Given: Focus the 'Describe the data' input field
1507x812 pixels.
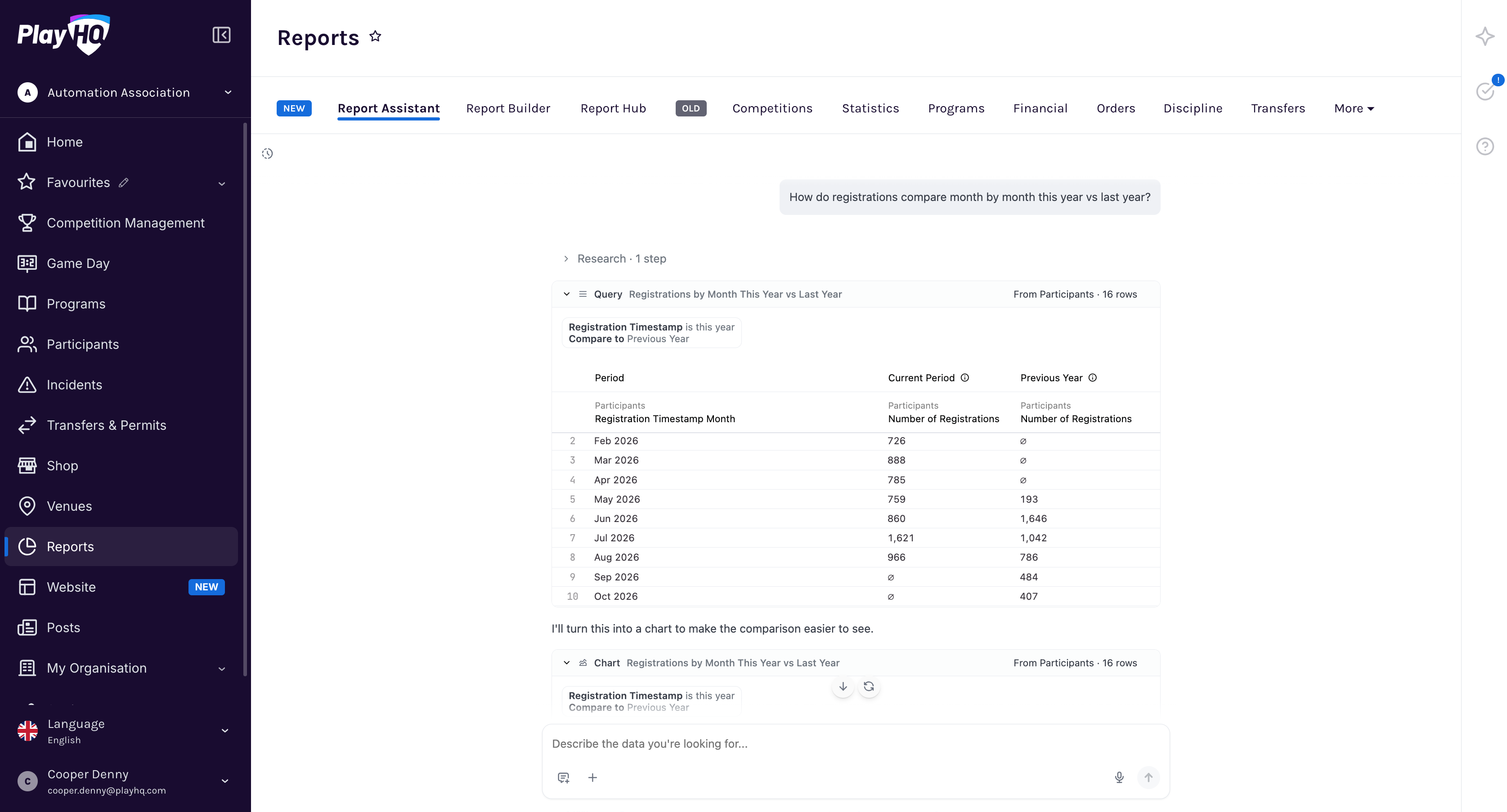Looking at the screenshot, I should point(855,744).
